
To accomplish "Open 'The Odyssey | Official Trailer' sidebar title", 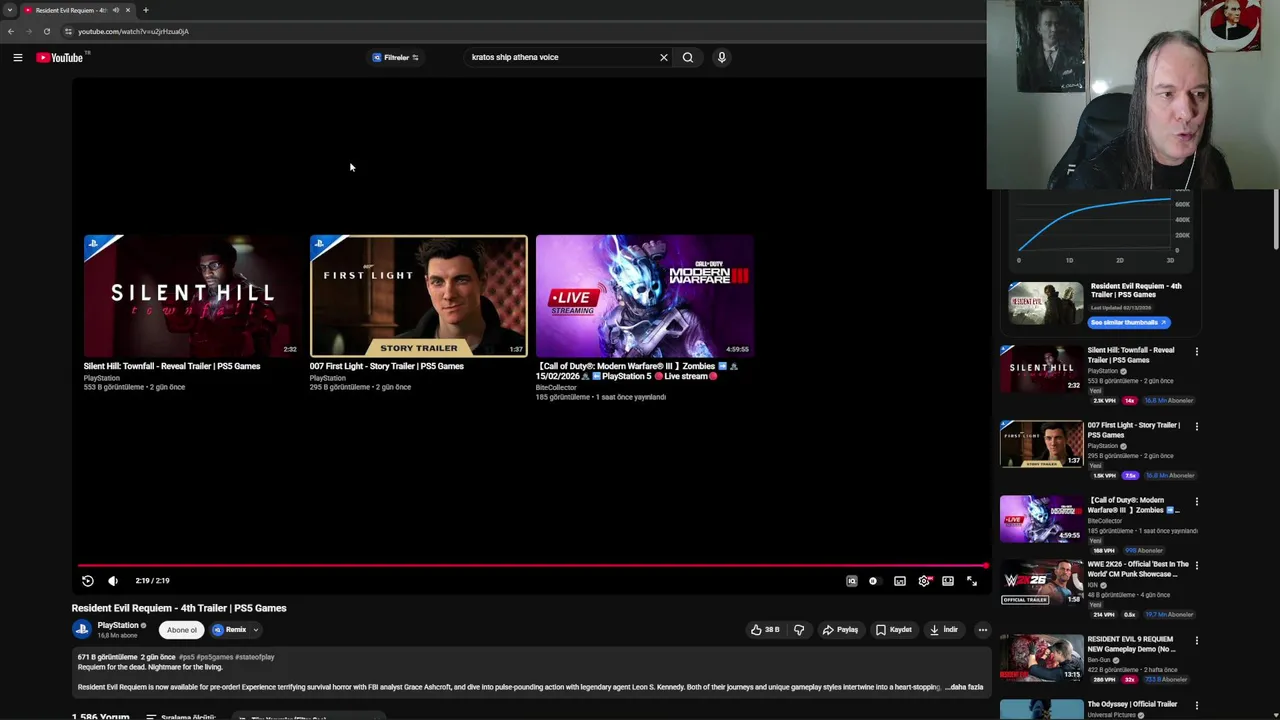I will [x=1132, y=704].
